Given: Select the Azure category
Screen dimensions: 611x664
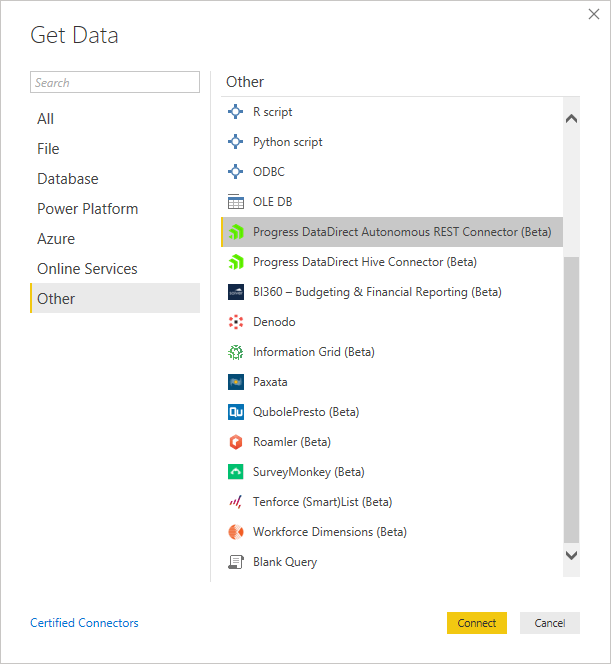Looking at the screenshot, I should [56, 239].
